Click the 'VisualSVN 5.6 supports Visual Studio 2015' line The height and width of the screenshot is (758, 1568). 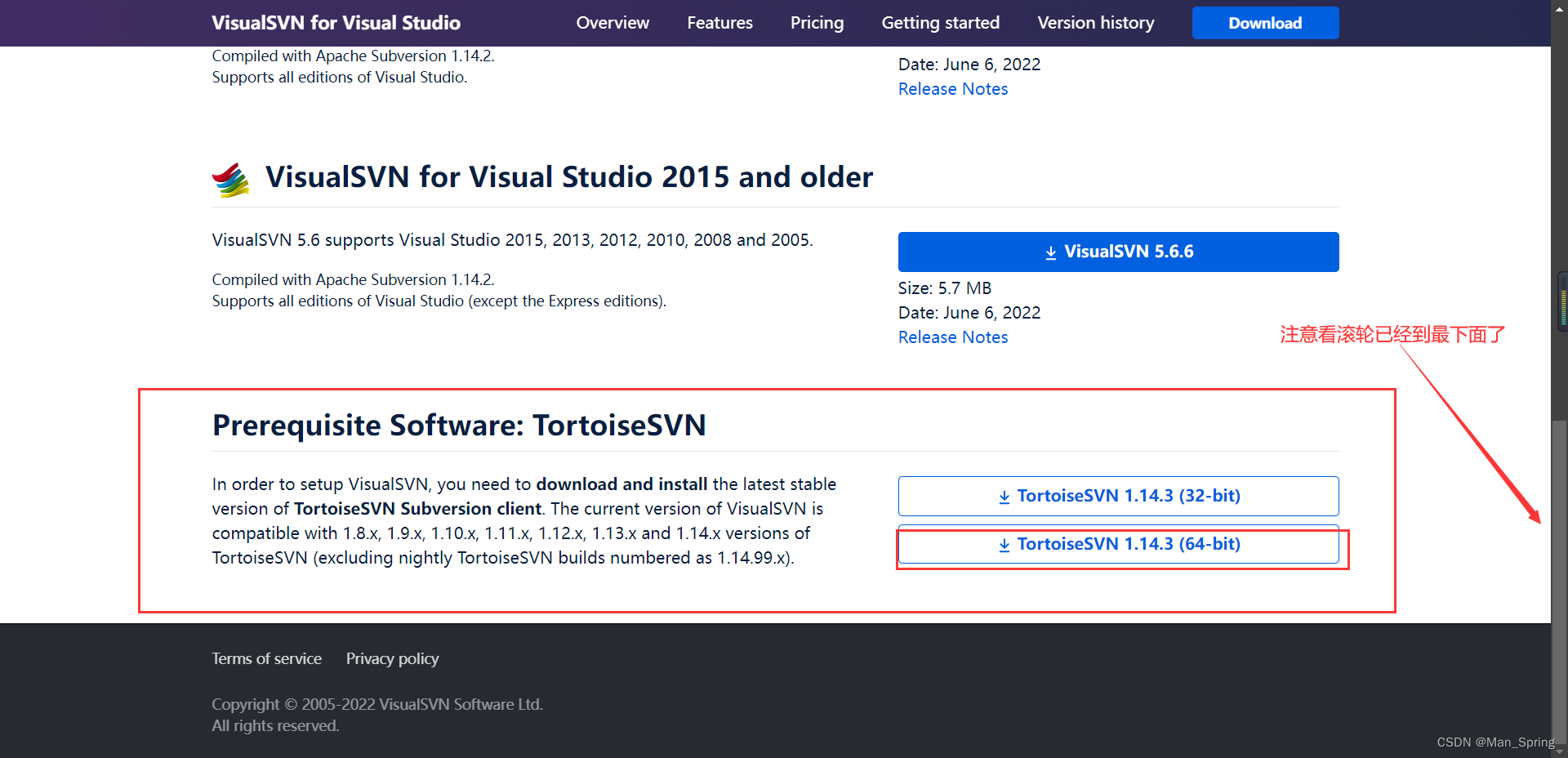512,240
